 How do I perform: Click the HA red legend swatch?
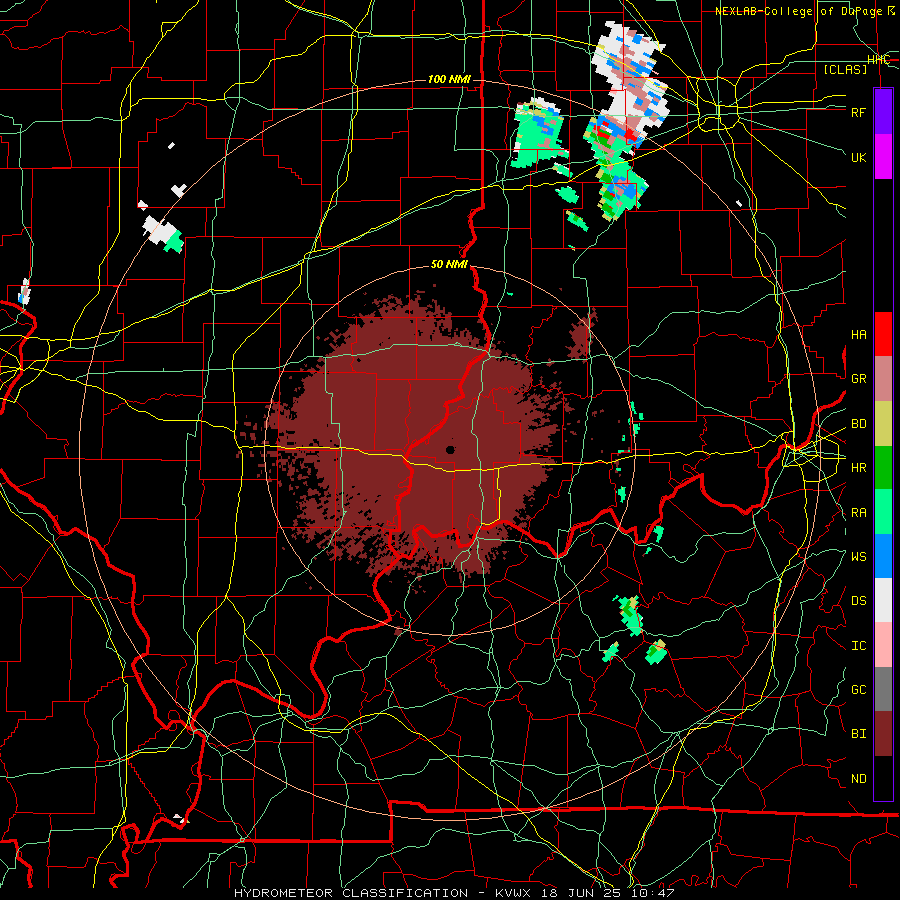pyautogui.click(x=883, y=334)
